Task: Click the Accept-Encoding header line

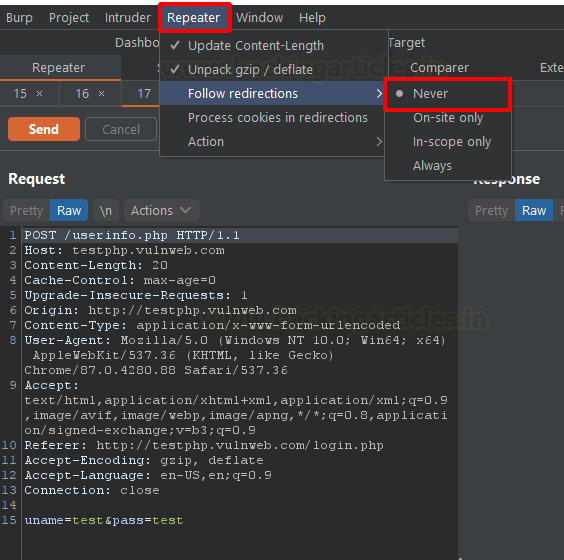Action: (x=144, y=460)
